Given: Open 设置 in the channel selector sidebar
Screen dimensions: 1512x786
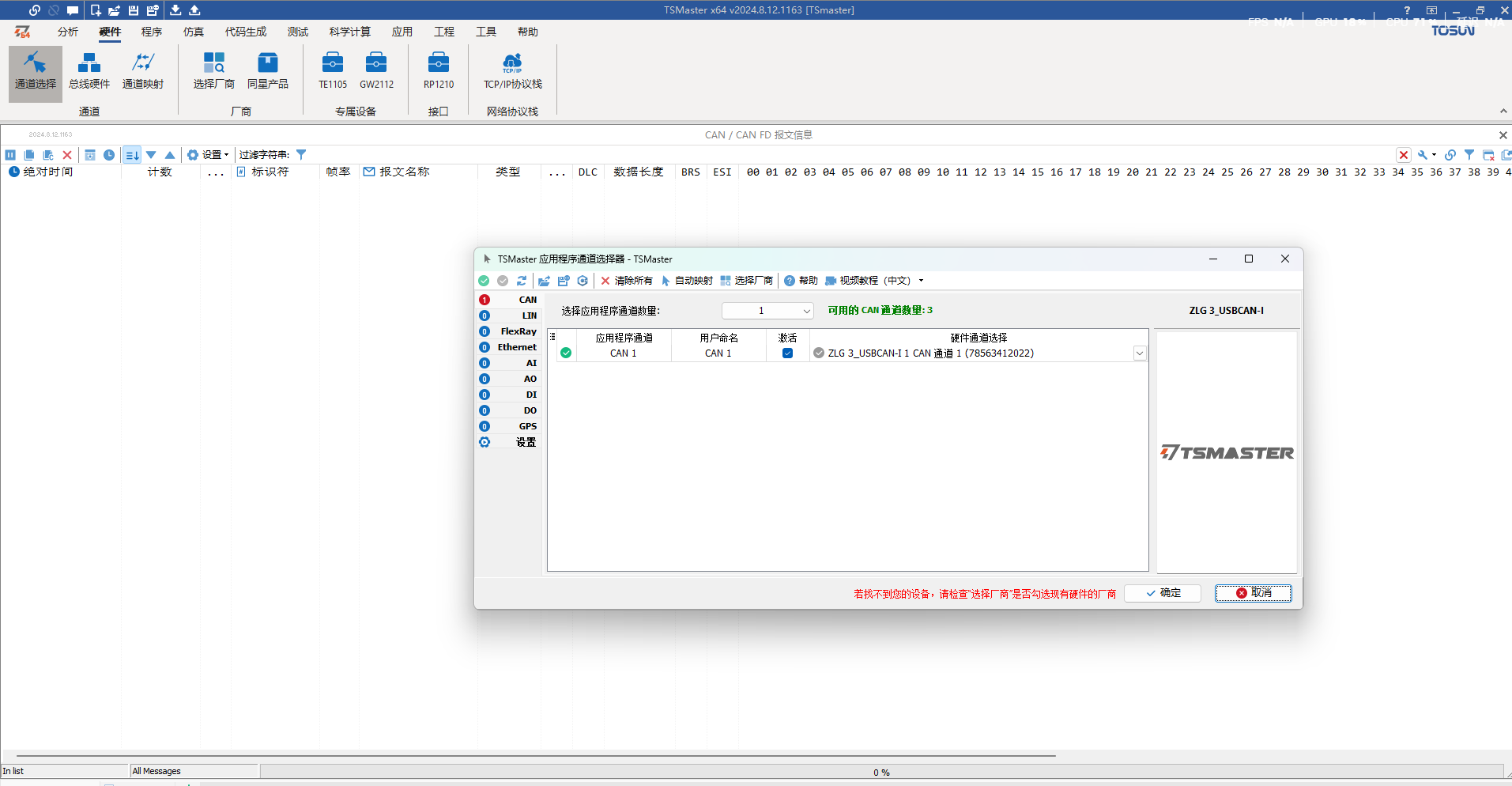Looking at the screenshot, I should click(508, 442).
